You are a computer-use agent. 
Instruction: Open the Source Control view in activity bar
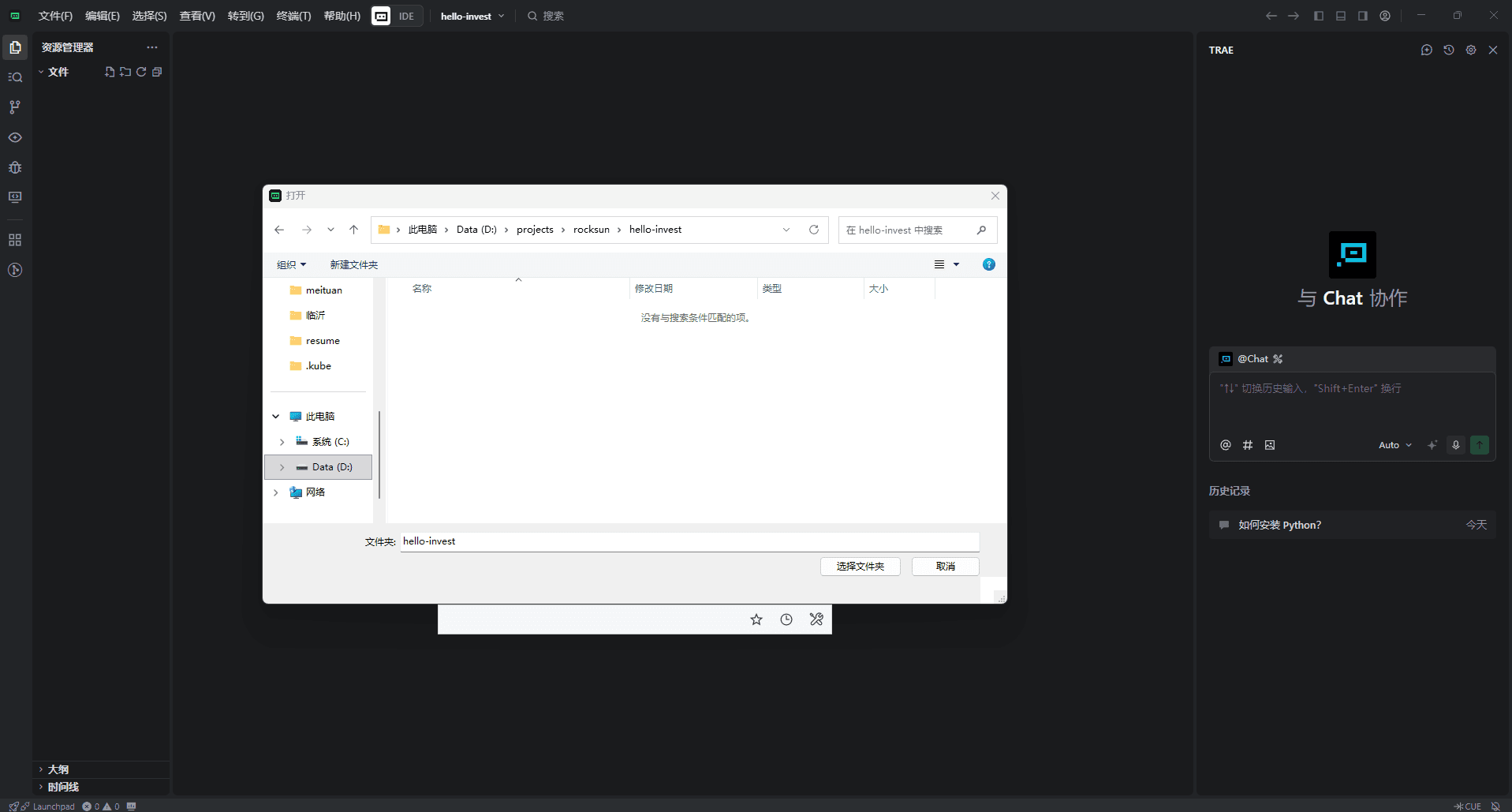coord(15,107)
